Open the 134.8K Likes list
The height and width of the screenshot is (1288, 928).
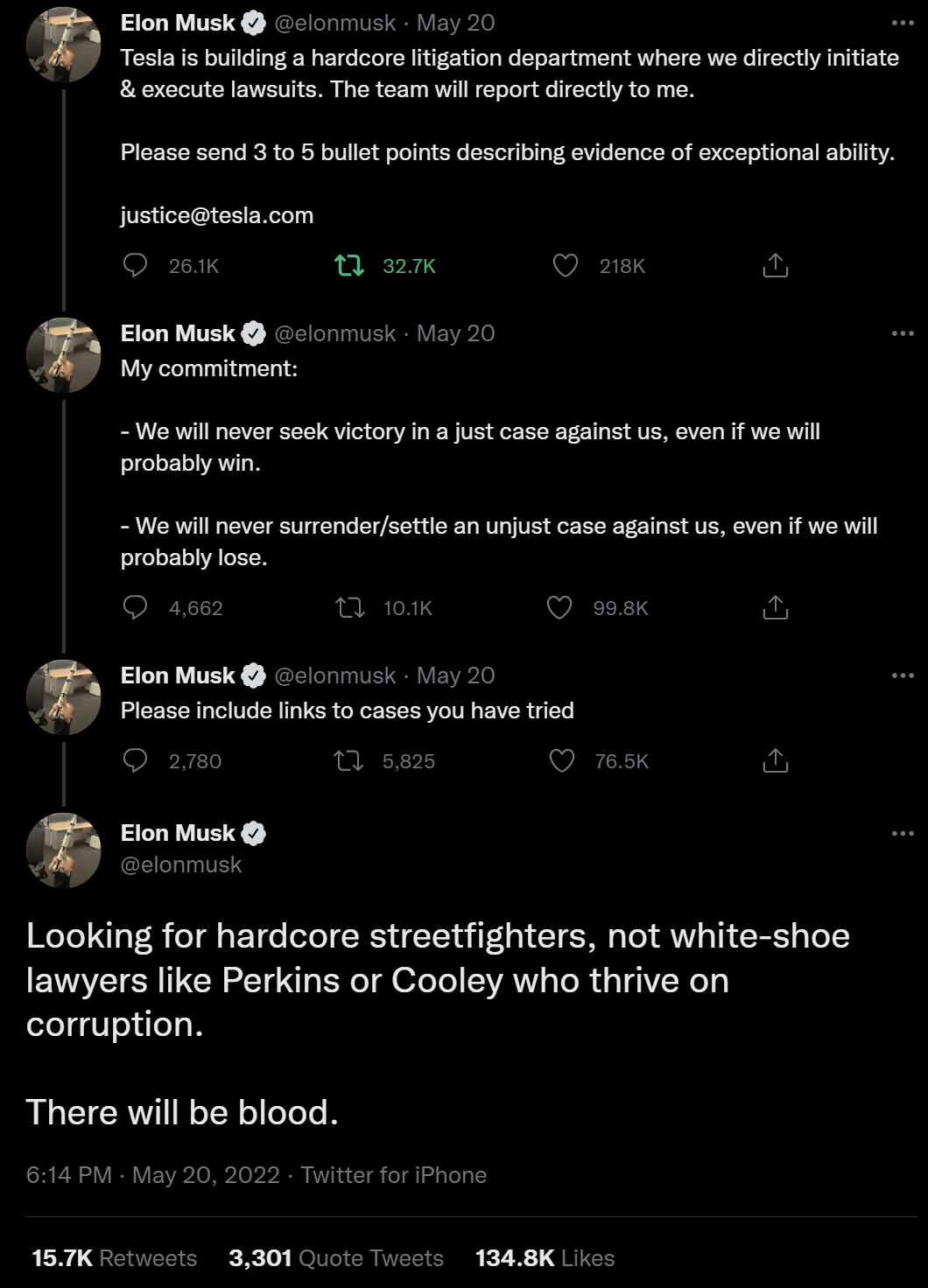click(545, 1257)
